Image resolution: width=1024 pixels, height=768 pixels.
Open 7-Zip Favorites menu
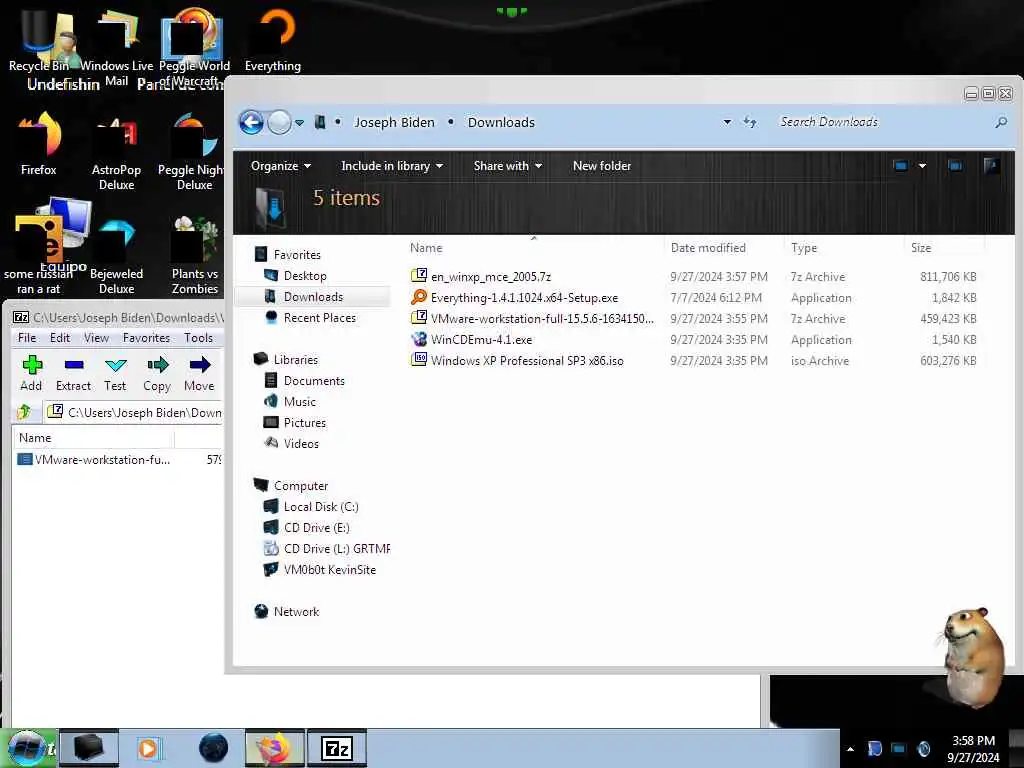(x=146, y=338)
